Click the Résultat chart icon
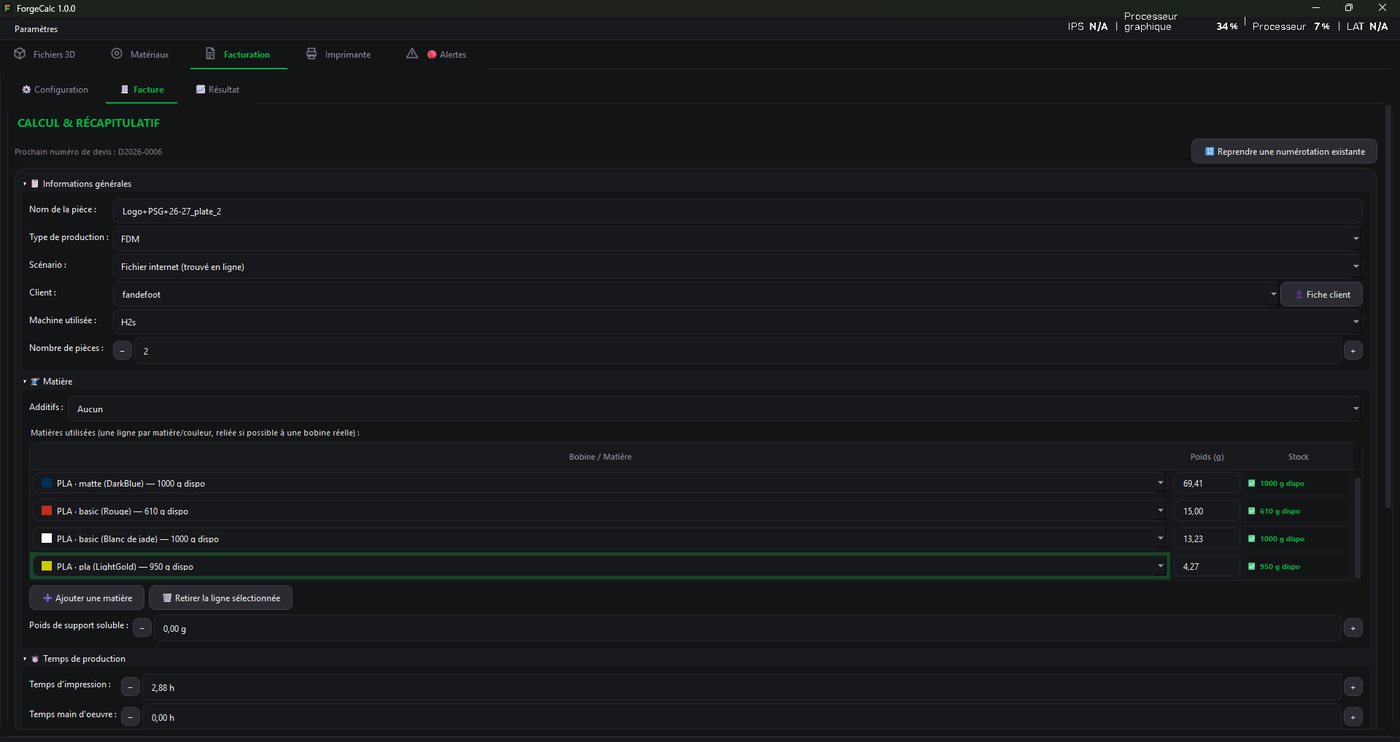 tap(201, 90)
